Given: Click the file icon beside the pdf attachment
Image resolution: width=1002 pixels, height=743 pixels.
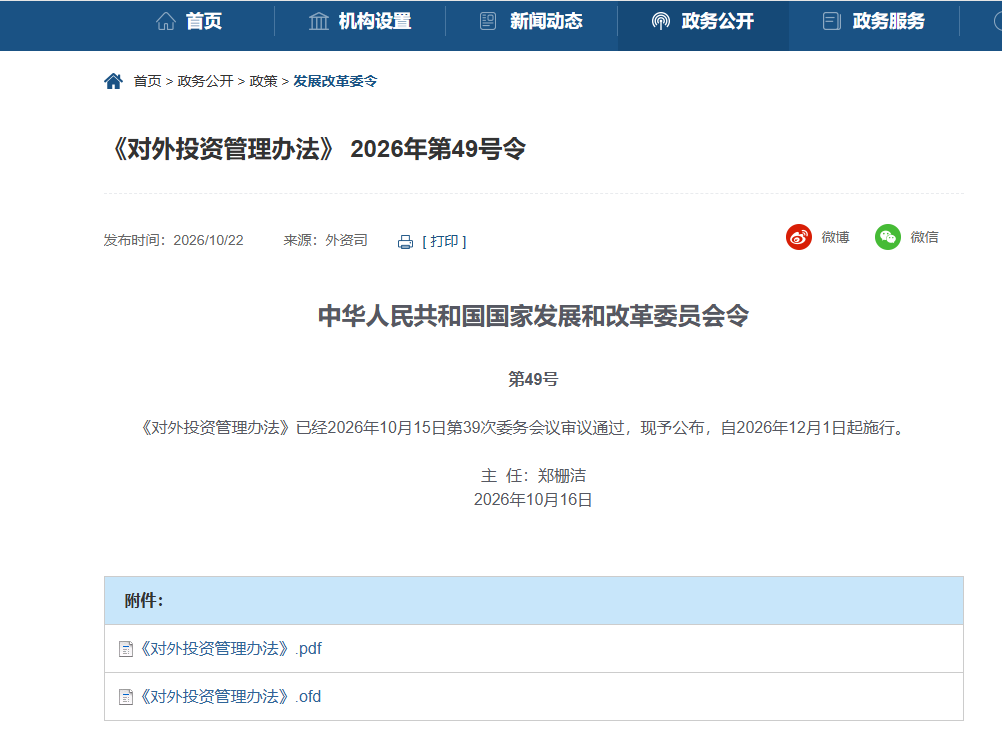Looking at the screenshot, I should 126,649.
